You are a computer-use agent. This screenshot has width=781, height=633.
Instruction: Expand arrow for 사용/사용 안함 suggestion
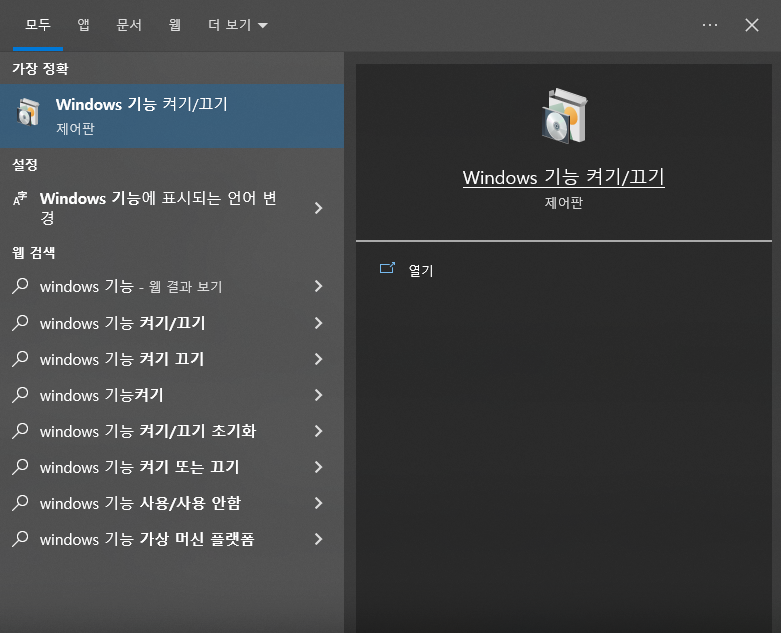click(319, 503)
